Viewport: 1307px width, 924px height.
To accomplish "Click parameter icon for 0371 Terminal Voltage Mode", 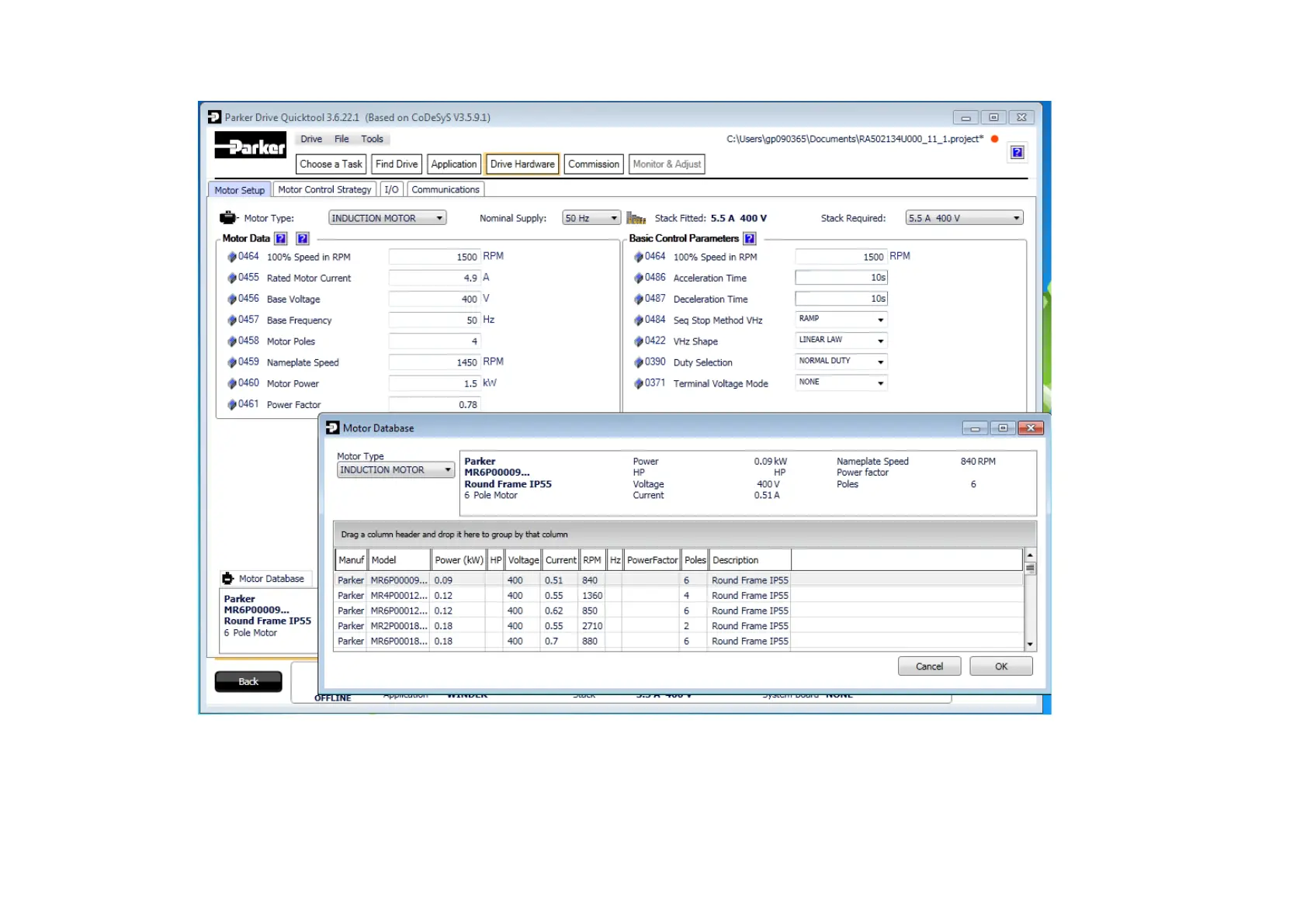I will [x=638, y=383].
